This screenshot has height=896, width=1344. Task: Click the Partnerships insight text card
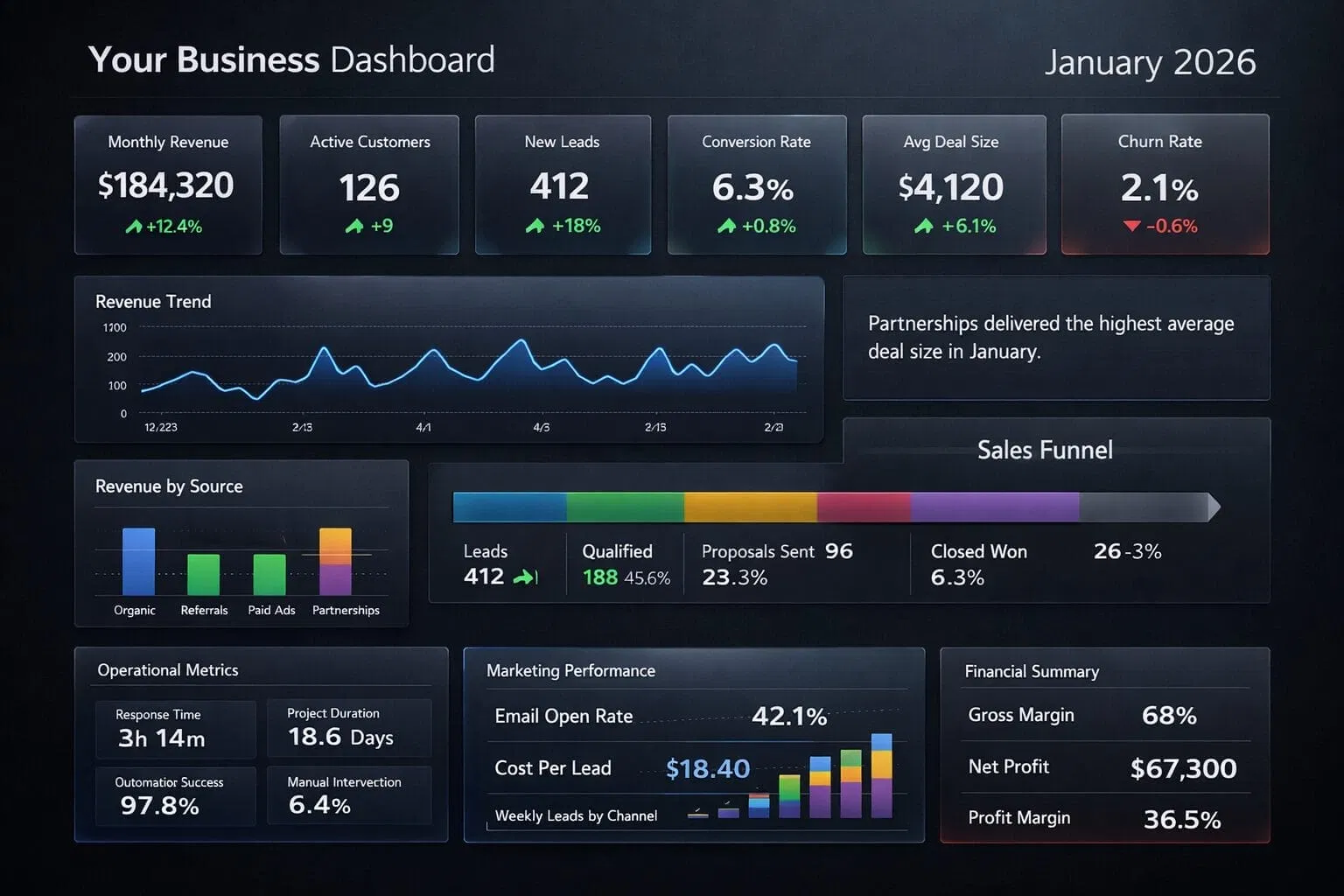coord(1055,338)
